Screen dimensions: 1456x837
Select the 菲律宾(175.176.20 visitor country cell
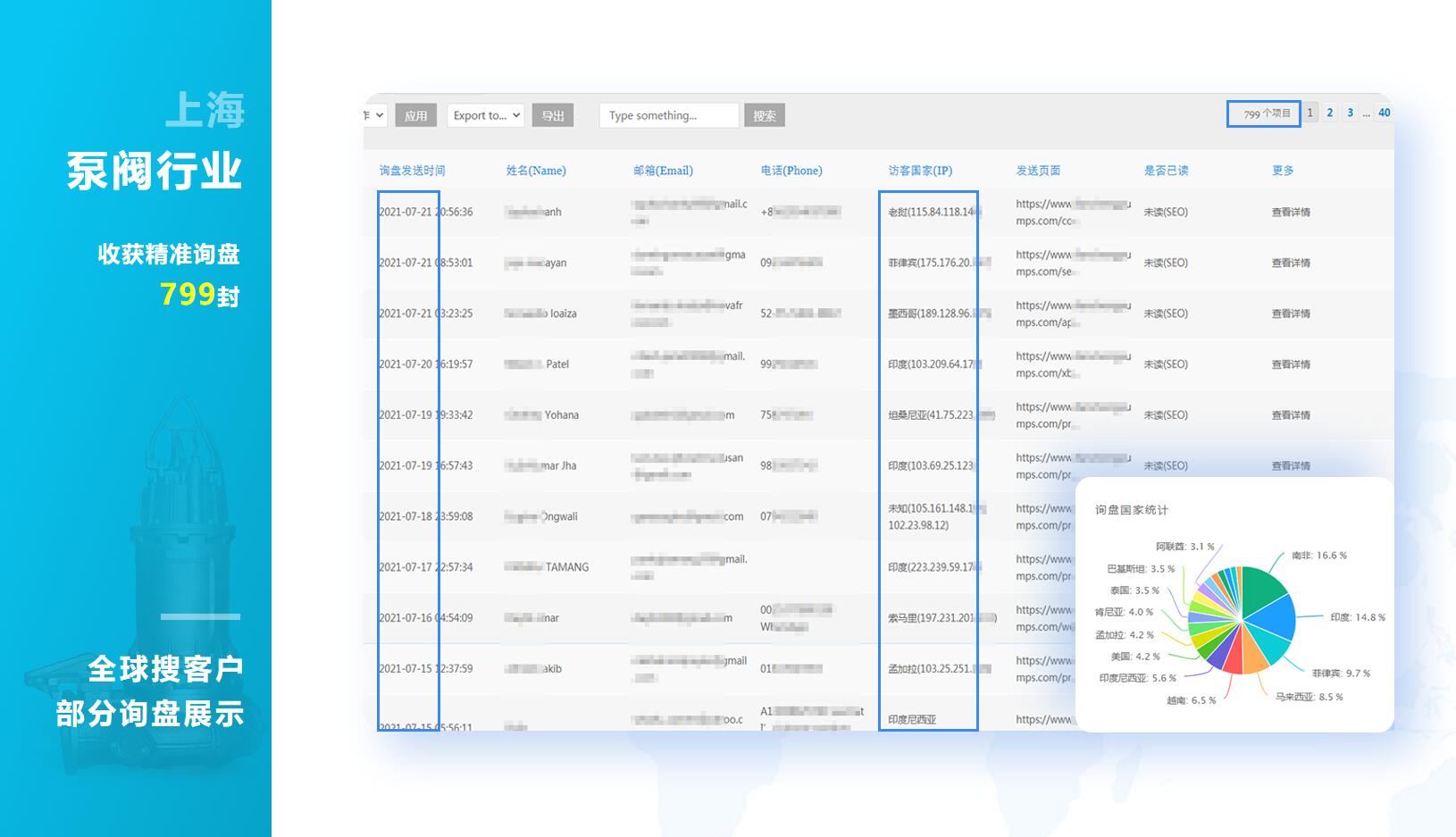pos(939,264)
